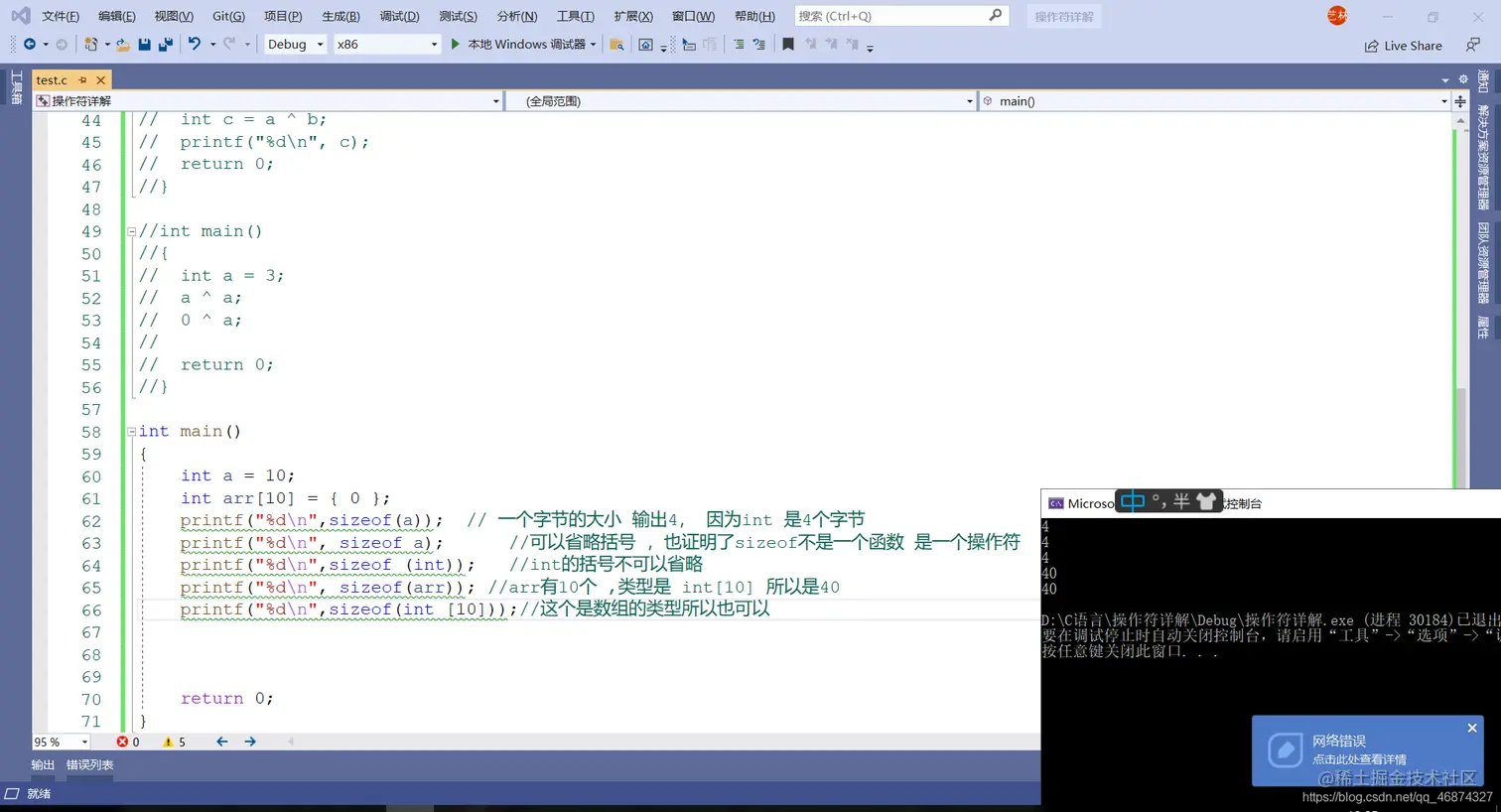
Task: Collapse the commented //int main() block
Action: click(x=131, y=231)
